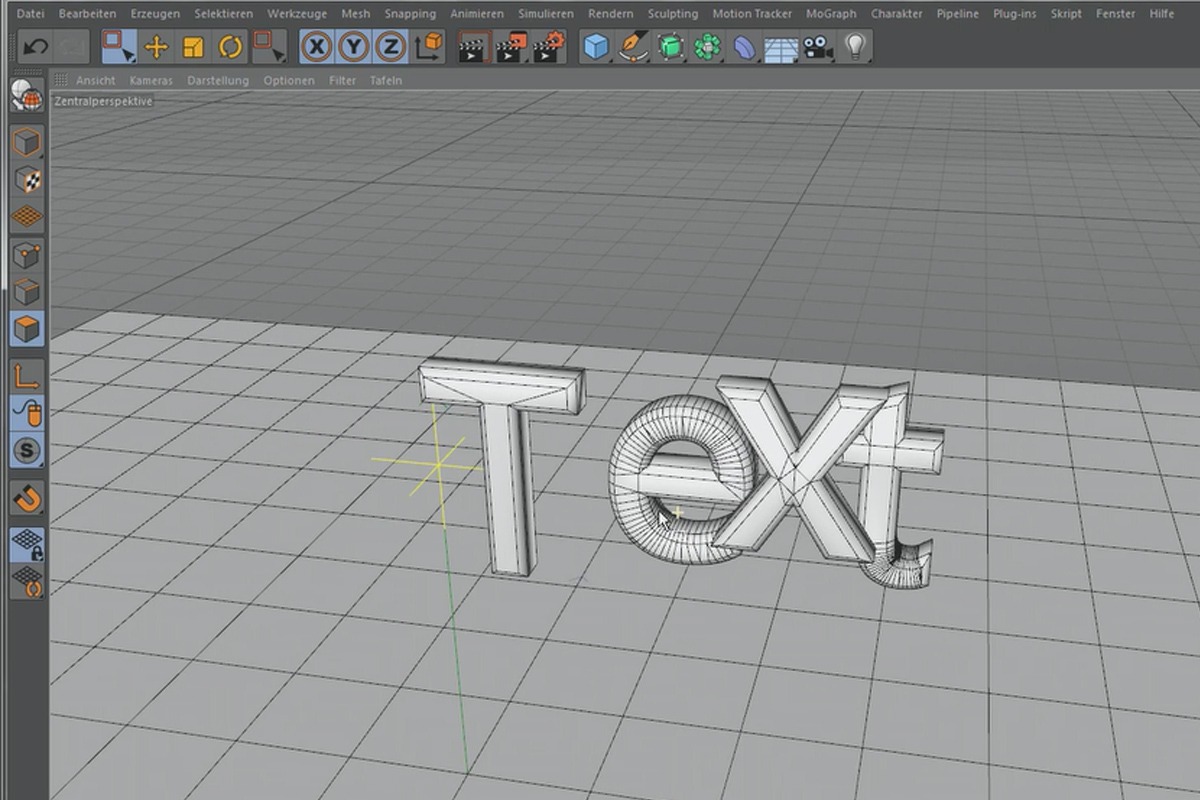The width and height of the screenshot is (1200, 800).
Task: Open the spline pen tools palette
Action: [634, 46]
